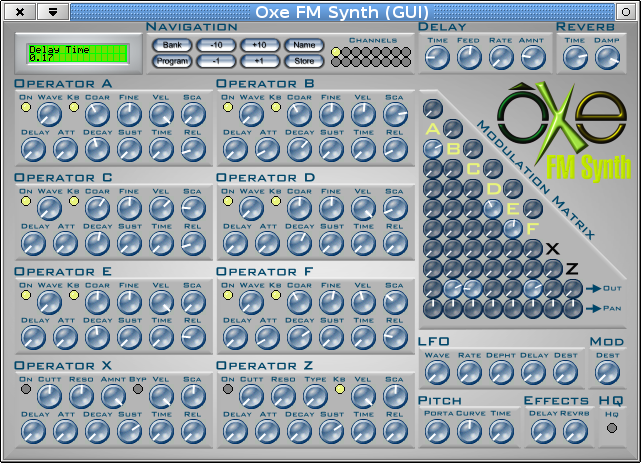Screen dimensions: 641x463
Task: Click the Pitch Curve knob
Action: tap(469, 432)
